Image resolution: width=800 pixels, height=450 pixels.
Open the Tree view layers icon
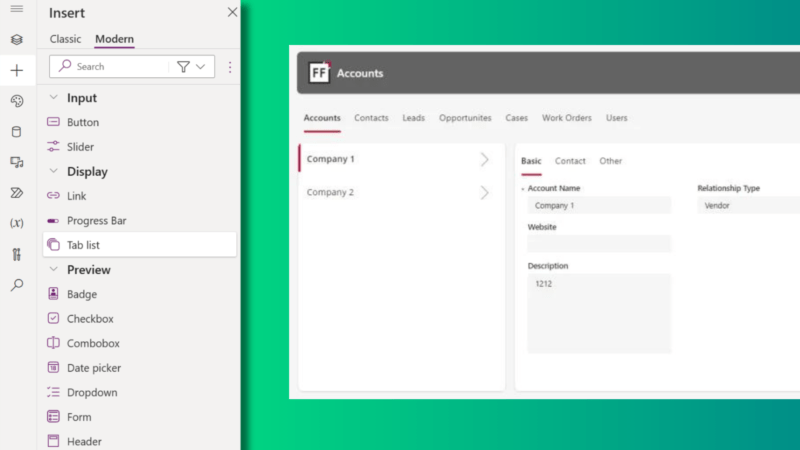[17, 40]
